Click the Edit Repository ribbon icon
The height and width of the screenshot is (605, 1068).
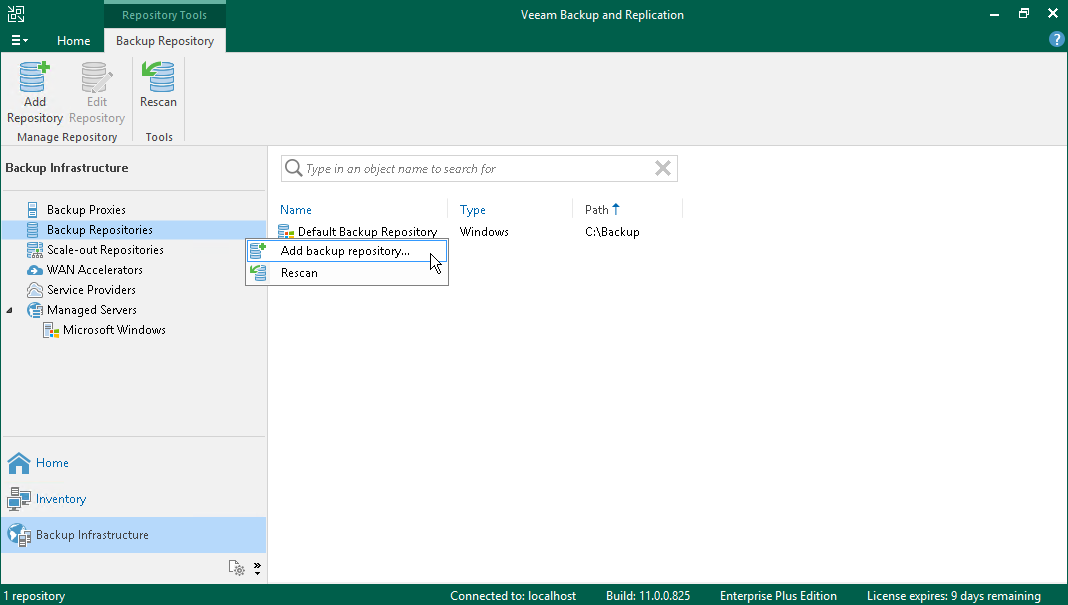coord(96,77)
